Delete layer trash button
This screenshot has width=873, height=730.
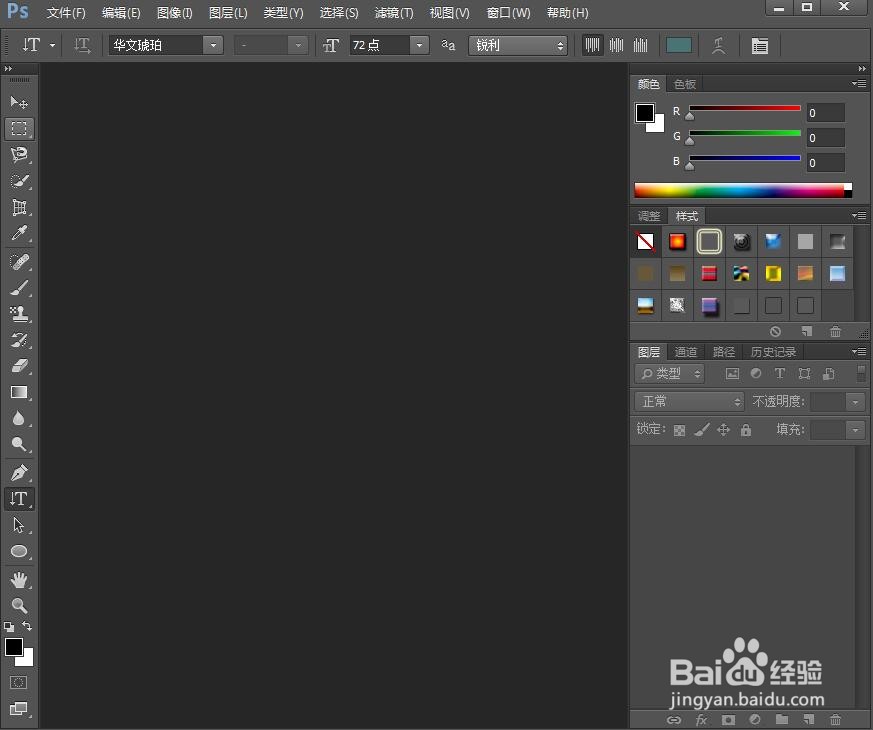(x=835, y=720)
